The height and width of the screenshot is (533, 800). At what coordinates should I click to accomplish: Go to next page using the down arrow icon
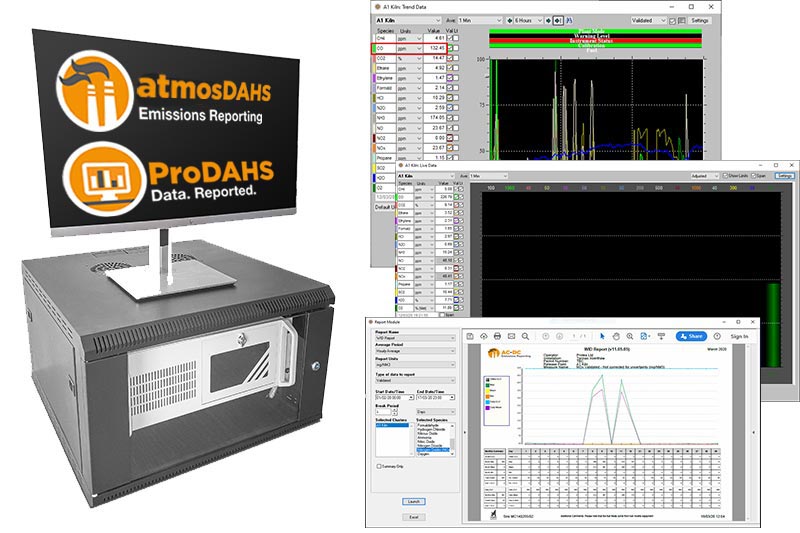pos(559,337)
